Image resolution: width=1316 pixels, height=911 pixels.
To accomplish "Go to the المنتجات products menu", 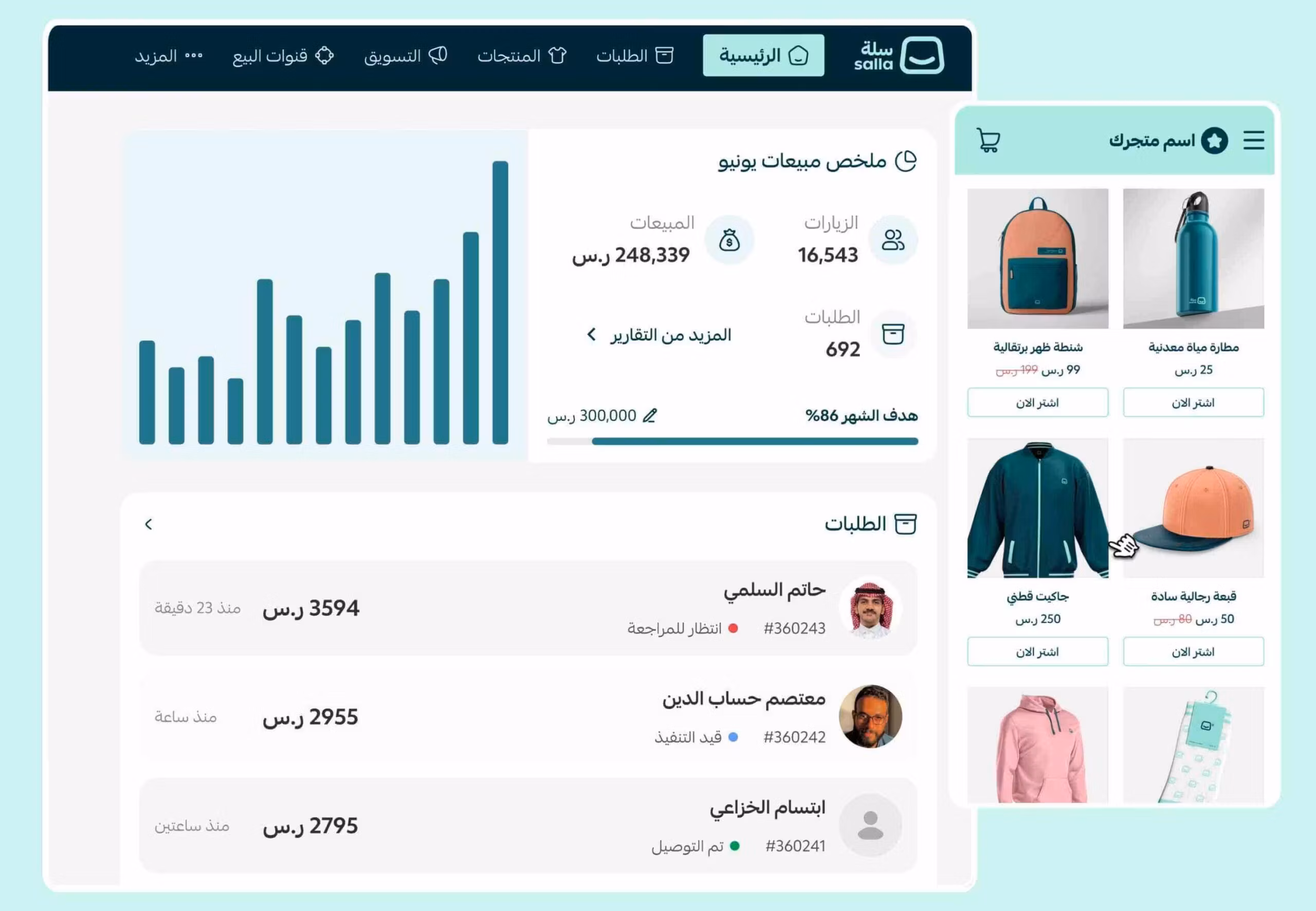I will [522, 56].
